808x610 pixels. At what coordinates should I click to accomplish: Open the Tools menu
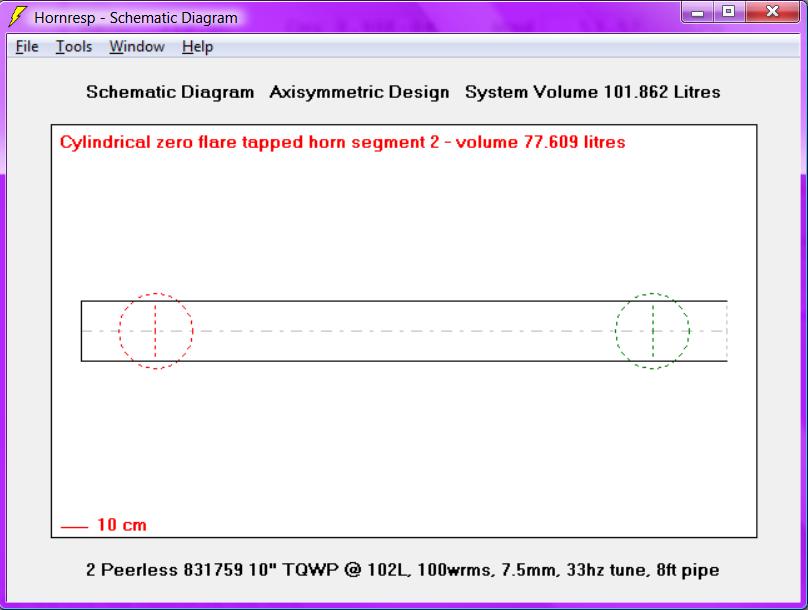pyautogui.click(x=74, y=46)
